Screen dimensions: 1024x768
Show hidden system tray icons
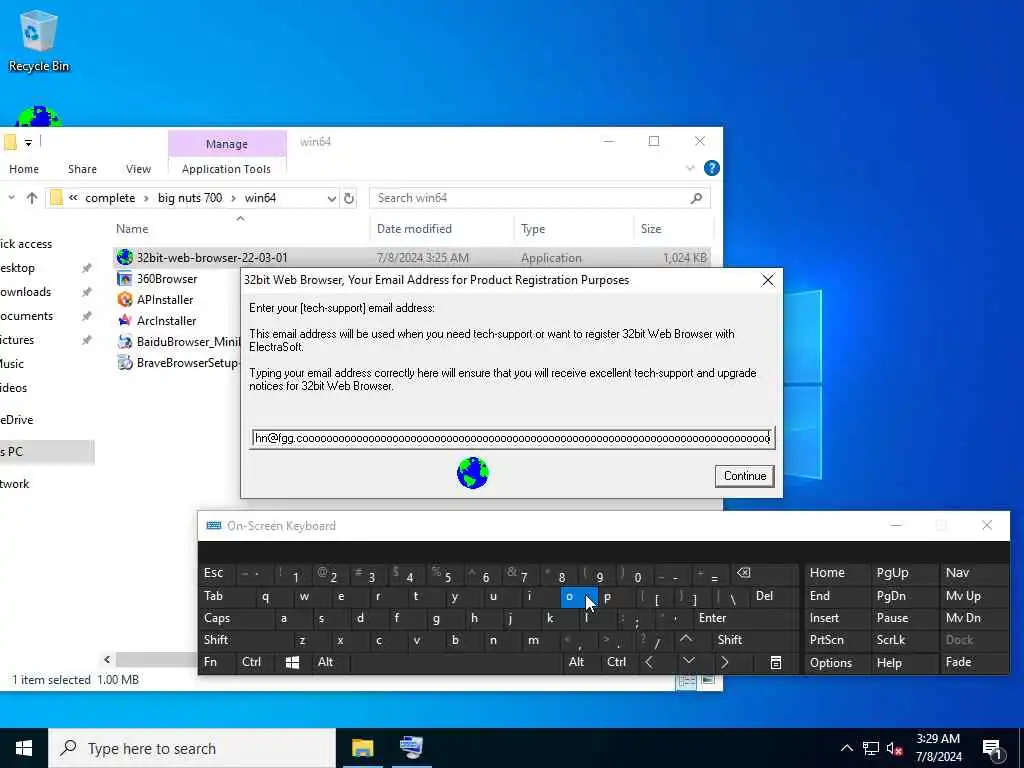coord(846,748)
